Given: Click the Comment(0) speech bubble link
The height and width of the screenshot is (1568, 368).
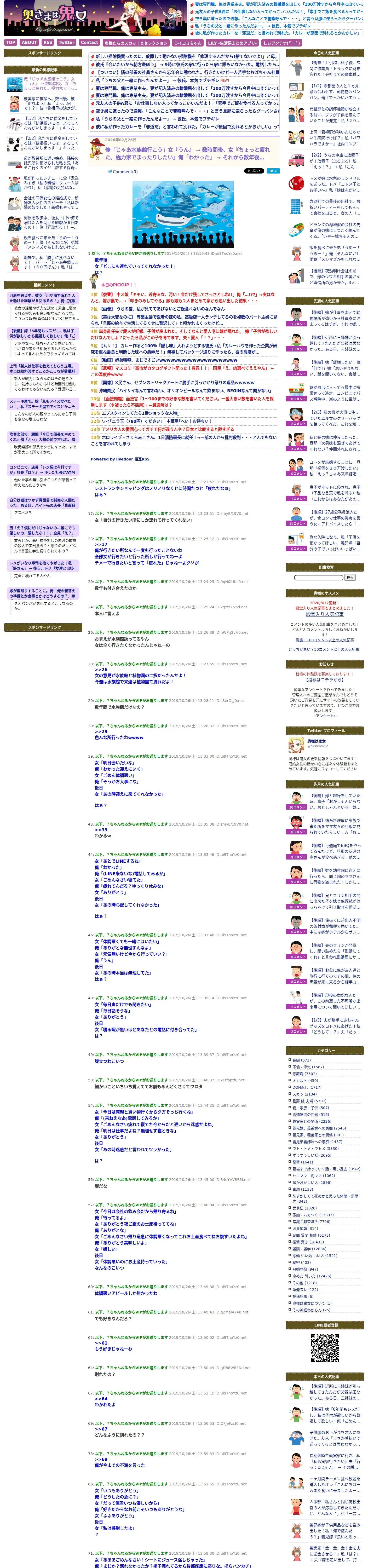Looking at the screenshot, I should [123, 172].
